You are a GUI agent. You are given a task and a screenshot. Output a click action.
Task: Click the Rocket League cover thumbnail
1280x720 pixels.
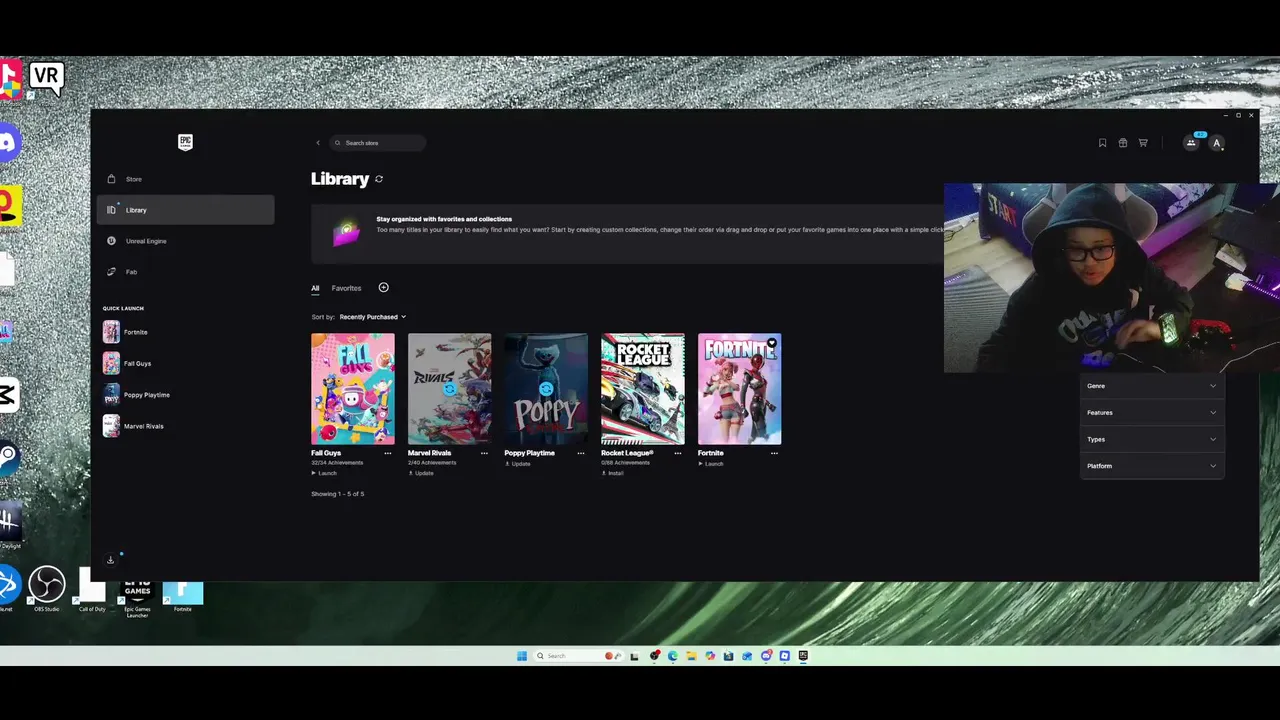tap(643, 389)
